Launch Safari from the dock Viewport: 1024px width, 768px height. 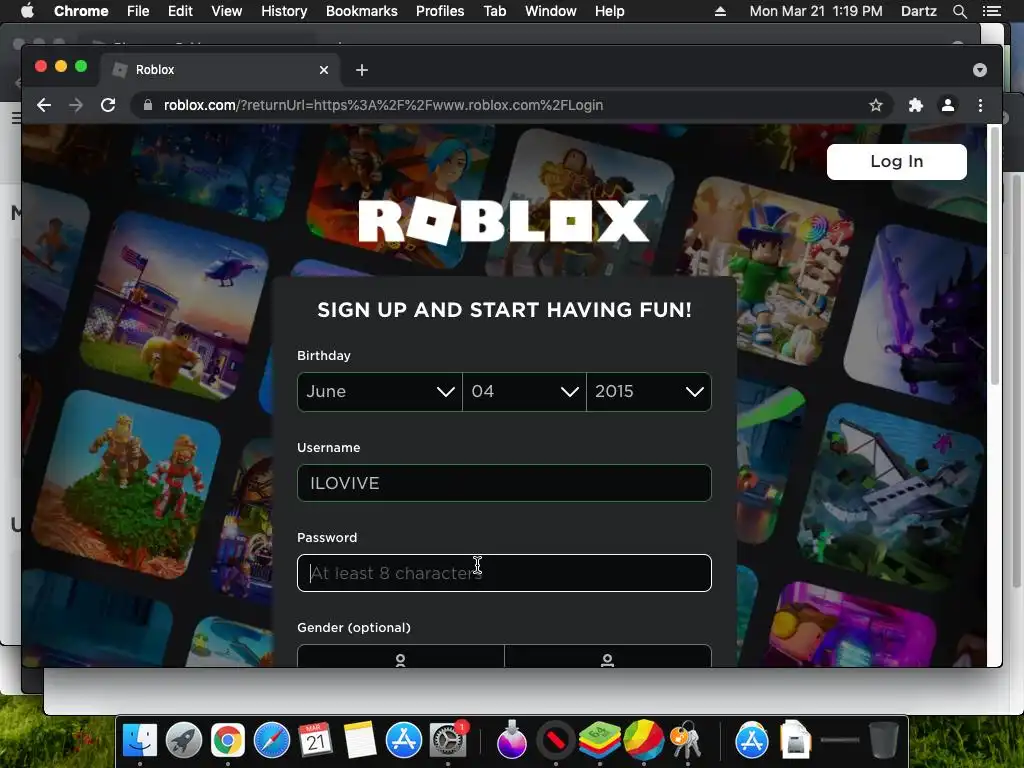coord(272,740)
